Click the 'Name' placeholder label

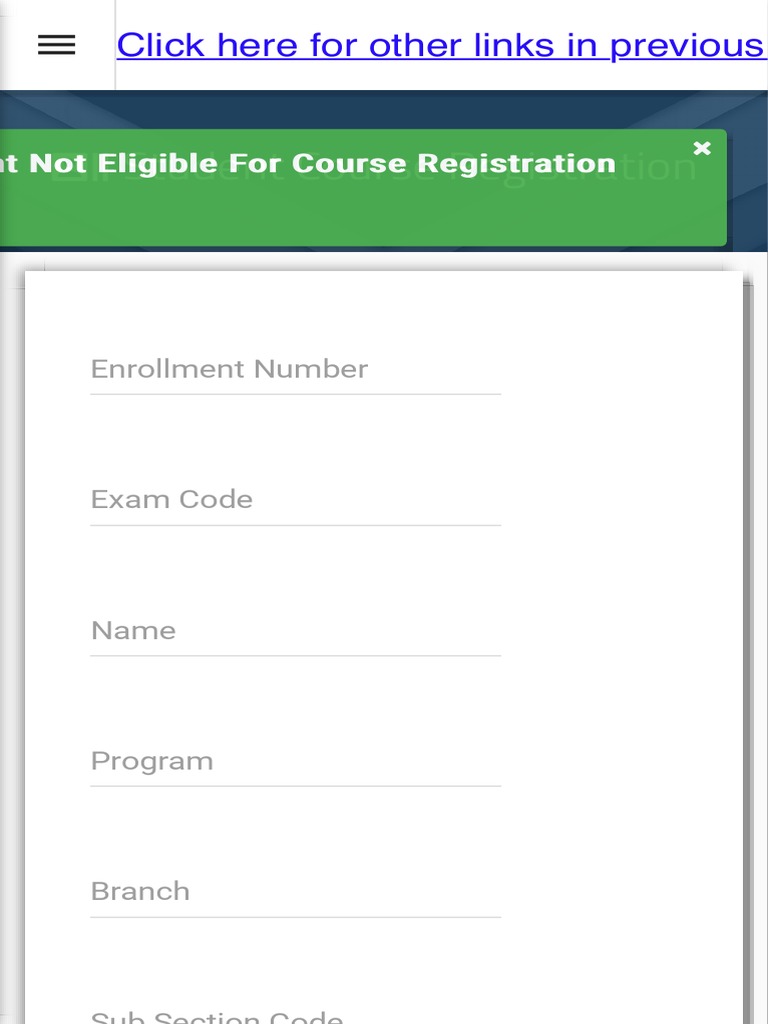133,630
